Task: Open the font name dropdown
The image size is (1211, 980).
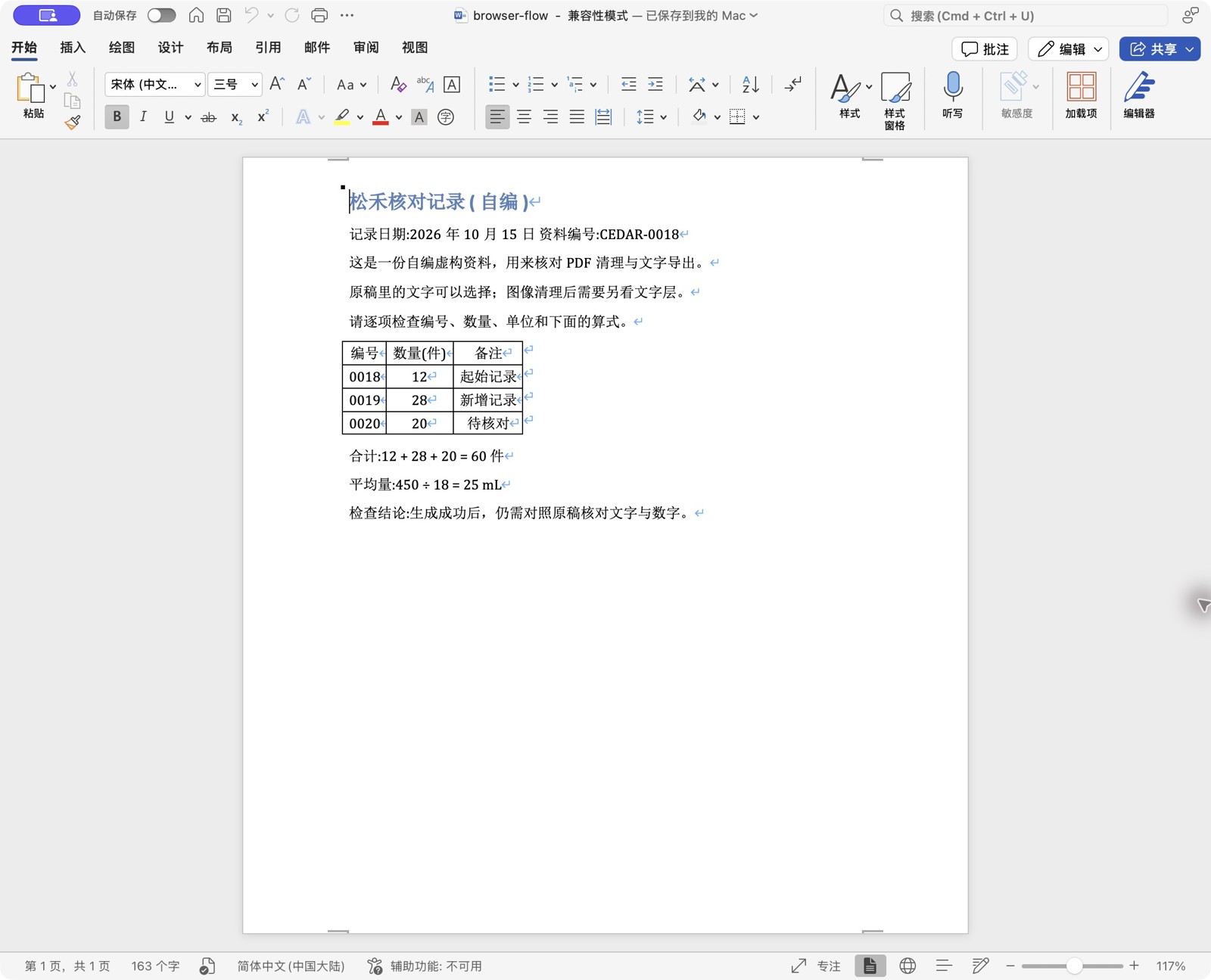Action: tap(198, 85)
